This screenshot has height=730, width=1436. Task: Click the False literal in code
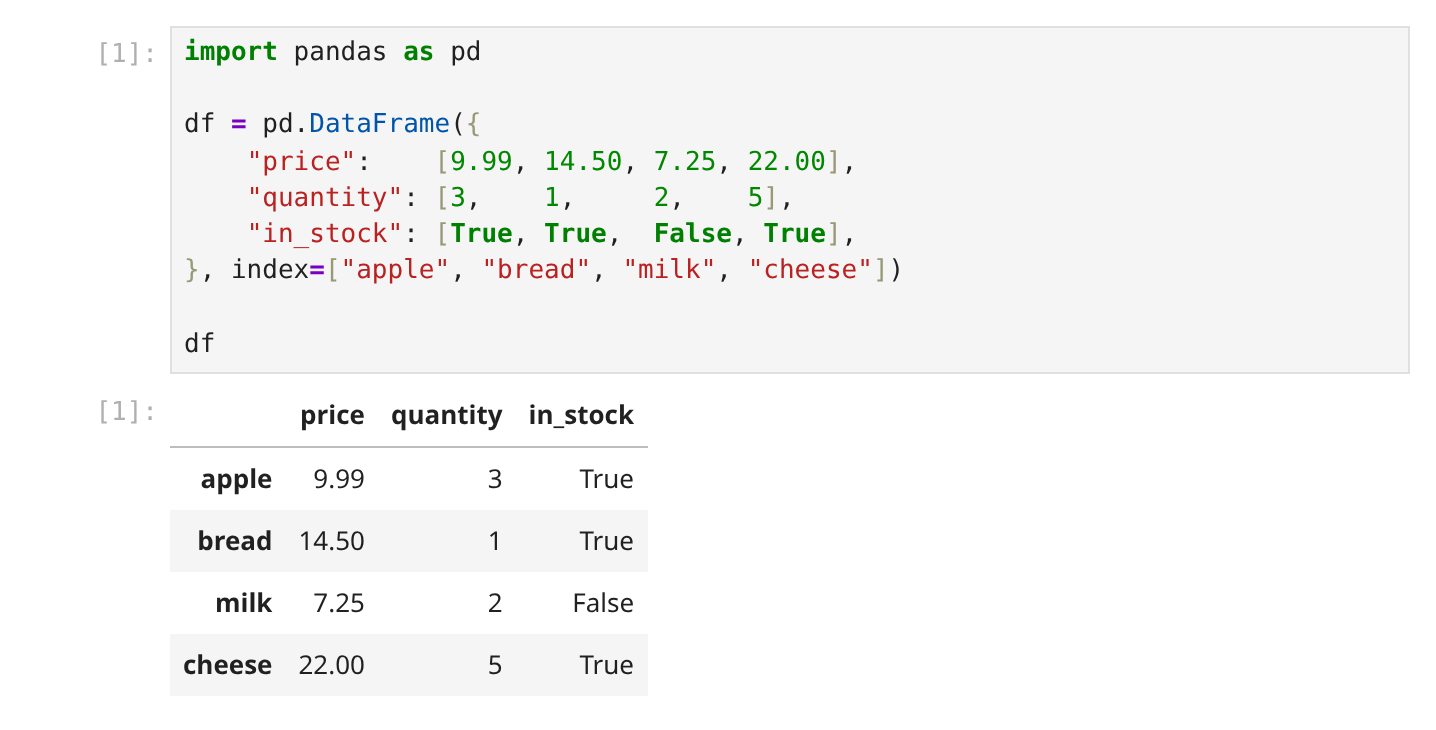coord(693,234)
